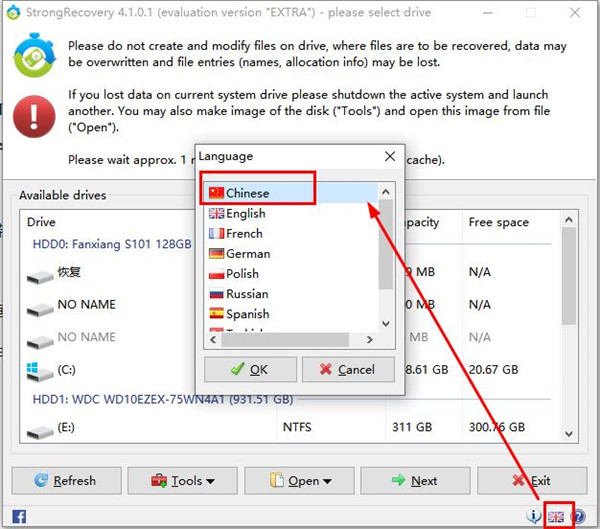Click the drive icon beside 恢复
Image resolution: width=600 pixels, height=529 pixels.
tap(40, 276)
